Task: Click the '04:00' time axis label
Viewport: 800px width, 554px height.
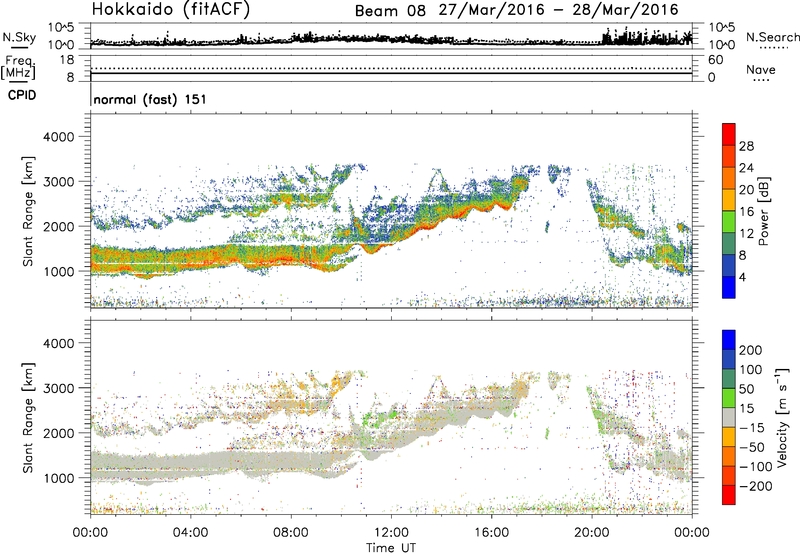Action: click(x=190, y=533)
